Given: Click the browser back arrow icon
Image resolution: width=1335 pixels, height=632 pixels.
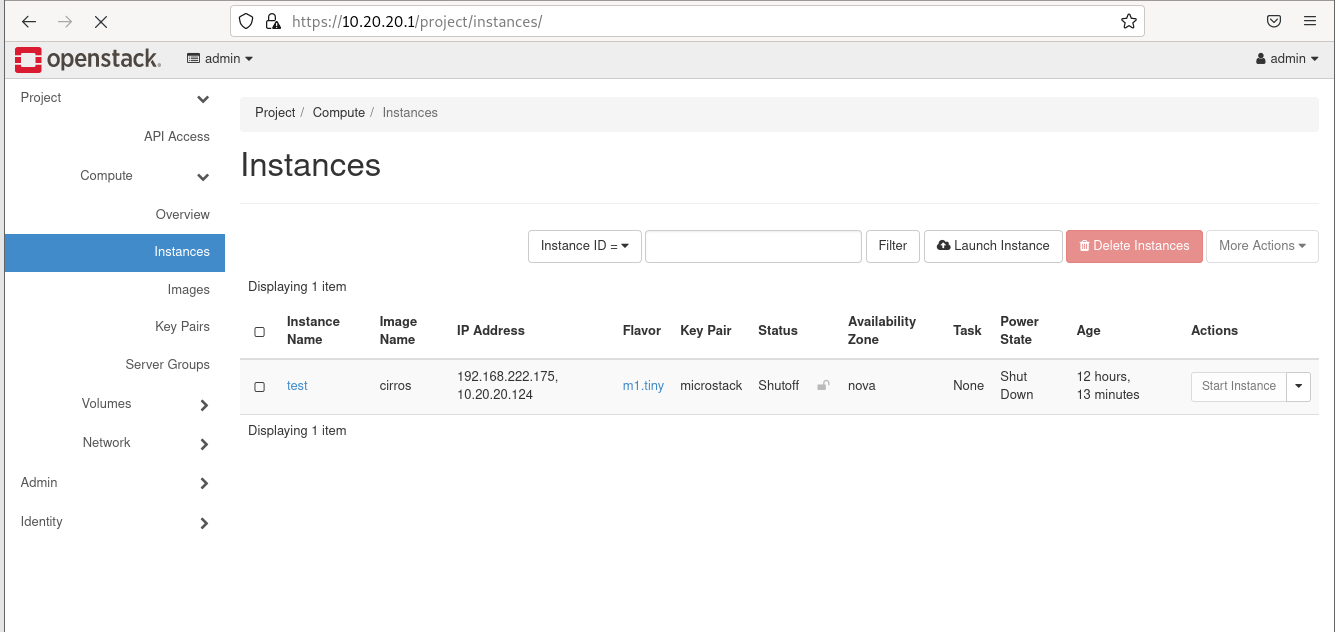Looking at the screenshot, I should coord(28,21).
